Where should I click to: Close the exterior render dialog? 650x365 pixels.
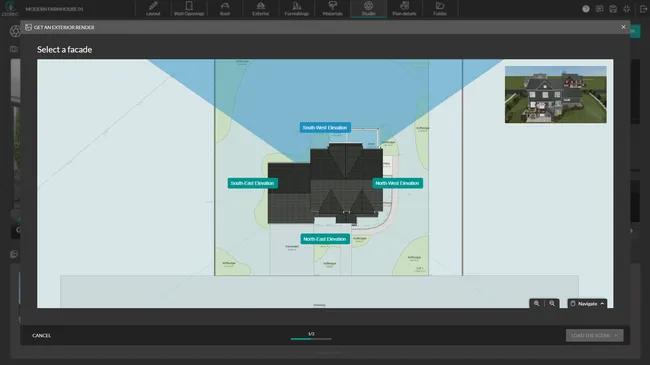click(623, 27)
